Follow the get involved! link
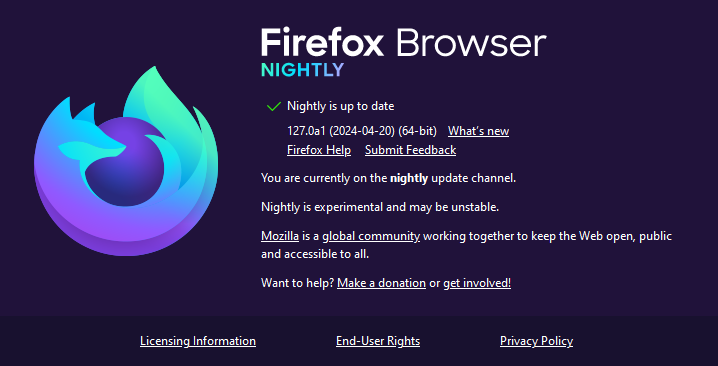This screenshot has width=718, height=366. (x=477, y=283)
